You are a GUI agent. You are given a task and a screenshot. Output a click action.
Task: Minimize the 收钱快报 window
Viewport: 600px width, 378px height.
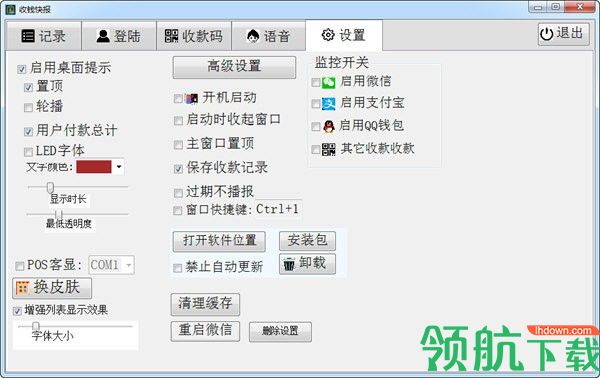(x=539, y=7)
